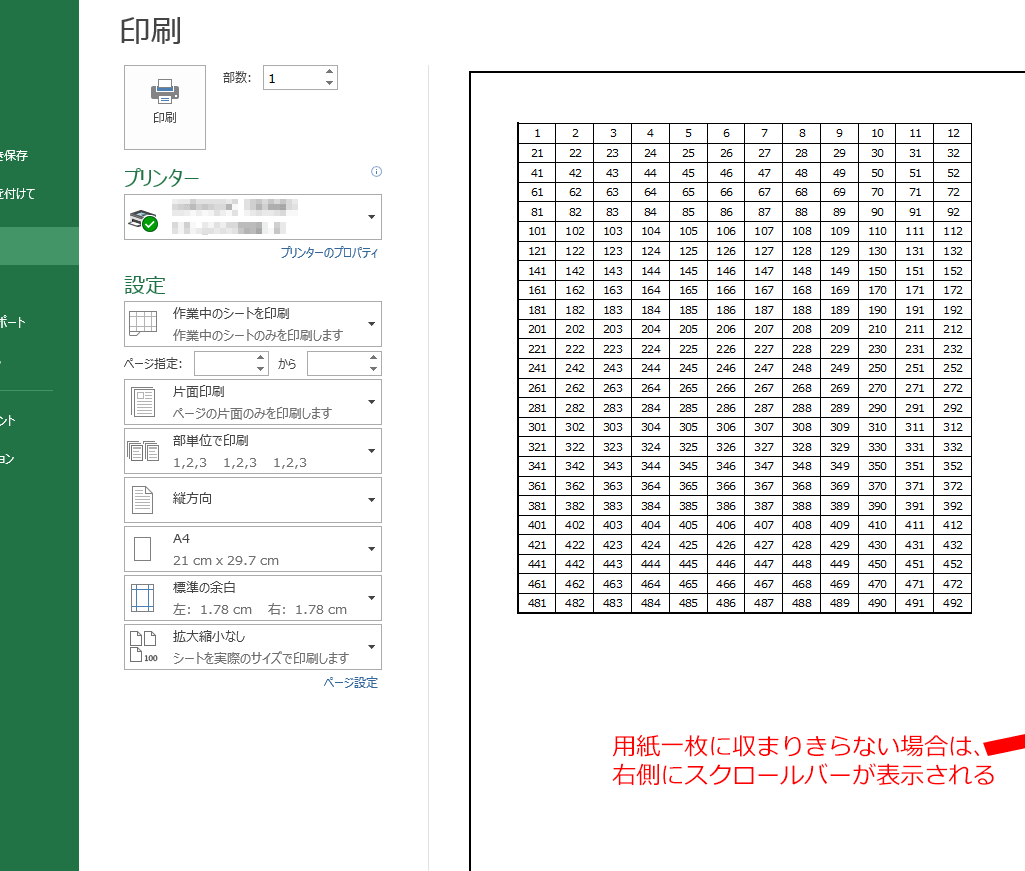The height and width of the screenshot is (871, 1025).
Task: Open 部単位で印刷 collation dropdown
Action: [253, 451]
